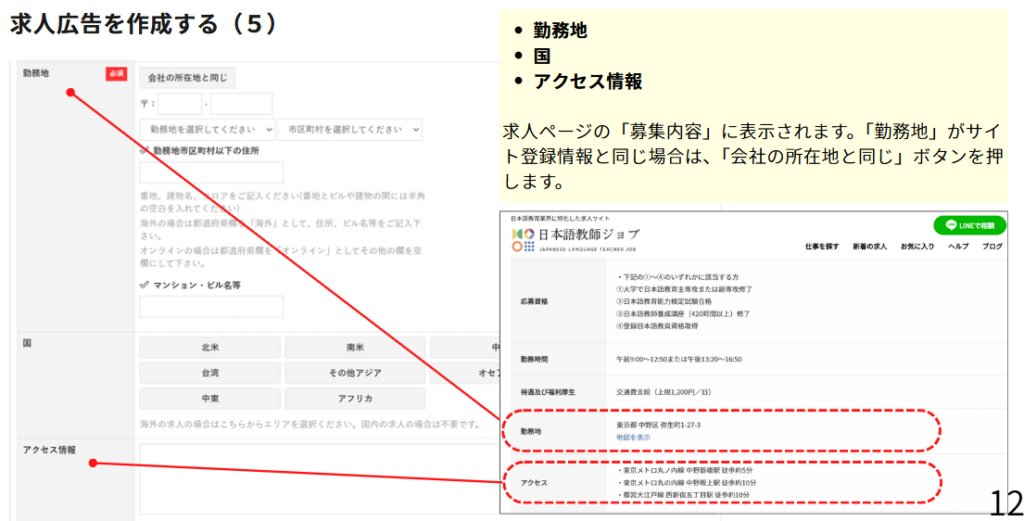Select the その他アジア region button
Image resolution: width=1024 pixels, height=521 pixels.
(x=354, y=373)
